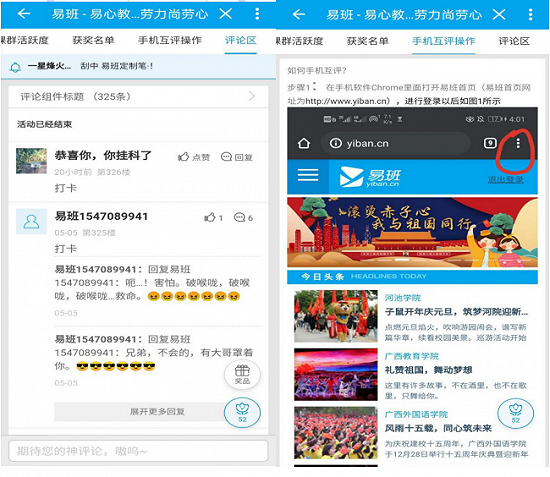Image resolution: width=550 pixels, height=477 pixels.
Task: Open Chrome three-dot menu circled in red
Action: [x=518, y=143]
